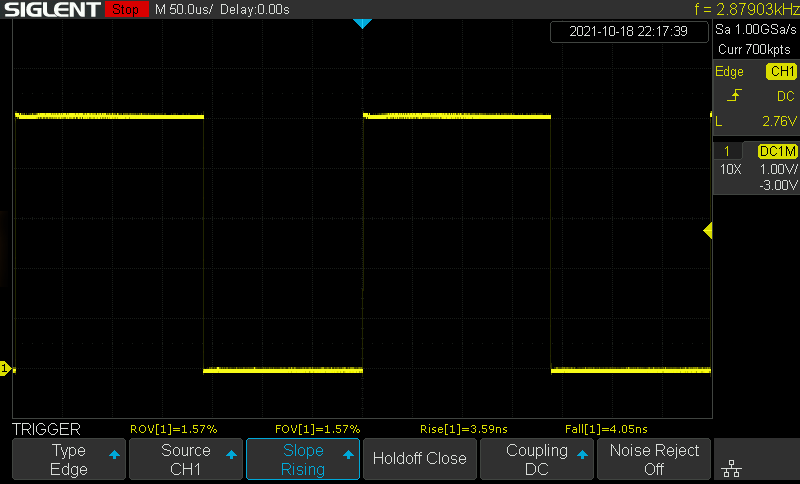This screenshot has width=800, height=484.
Task: Click the channel 1 ground level marker
Action: click(6, 368)
